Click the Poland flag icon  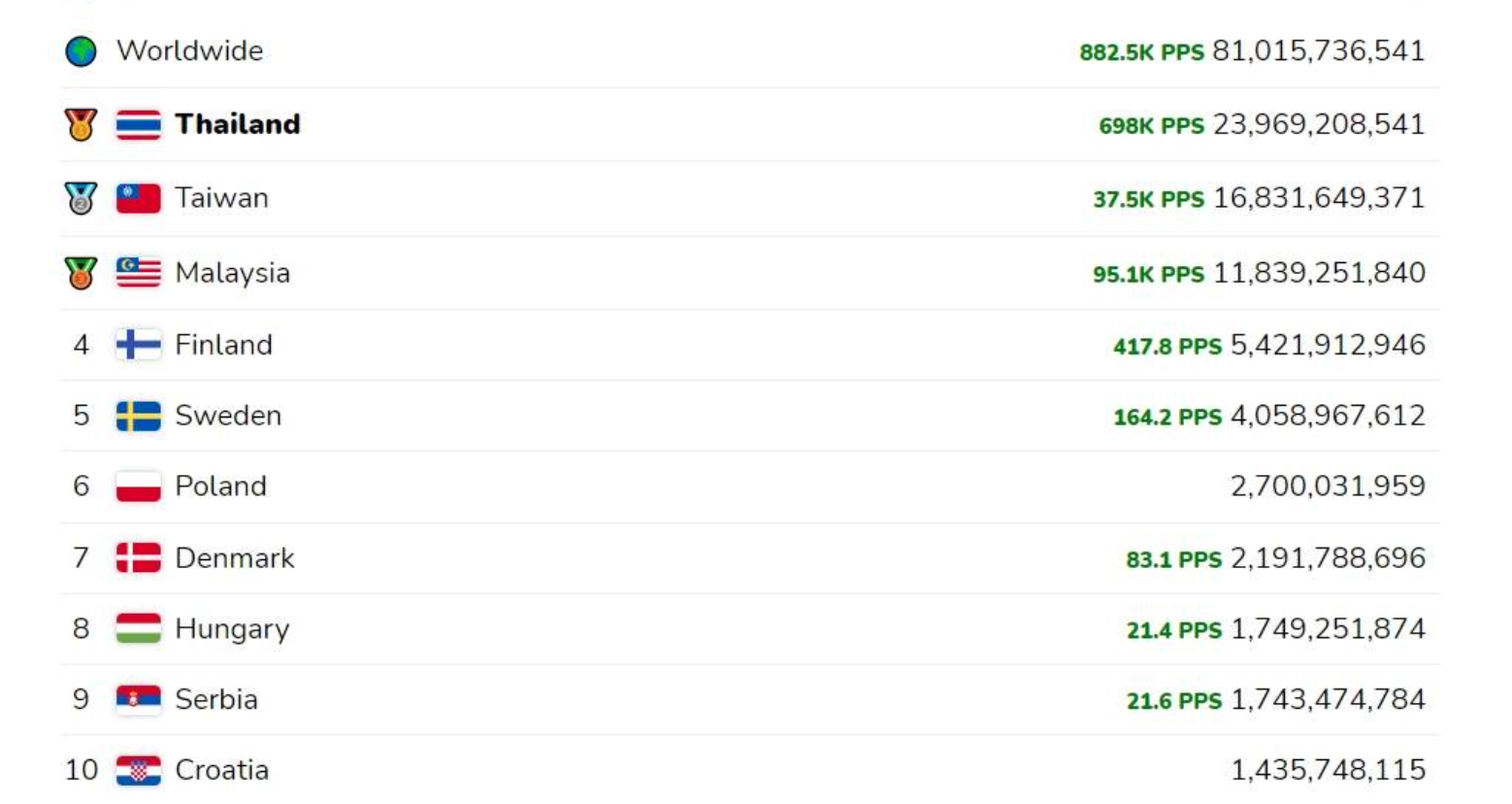(x=139, y=486)
